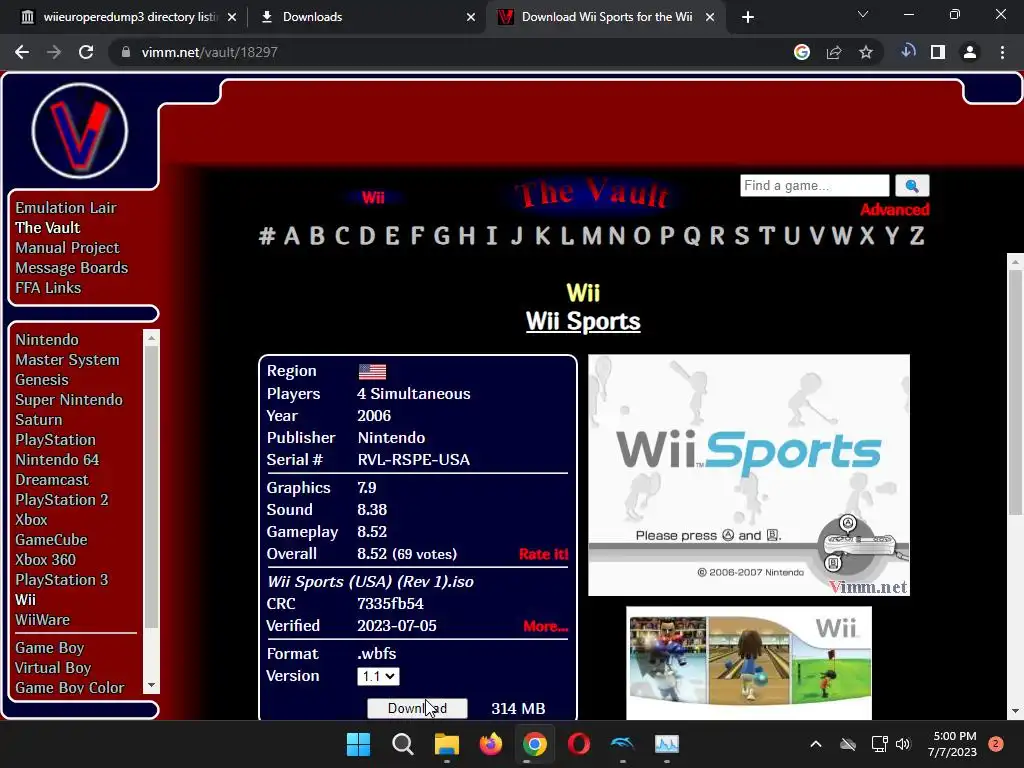Click the Wii Sports title screen image
1024x768 pixels.
tap(749, 475)
